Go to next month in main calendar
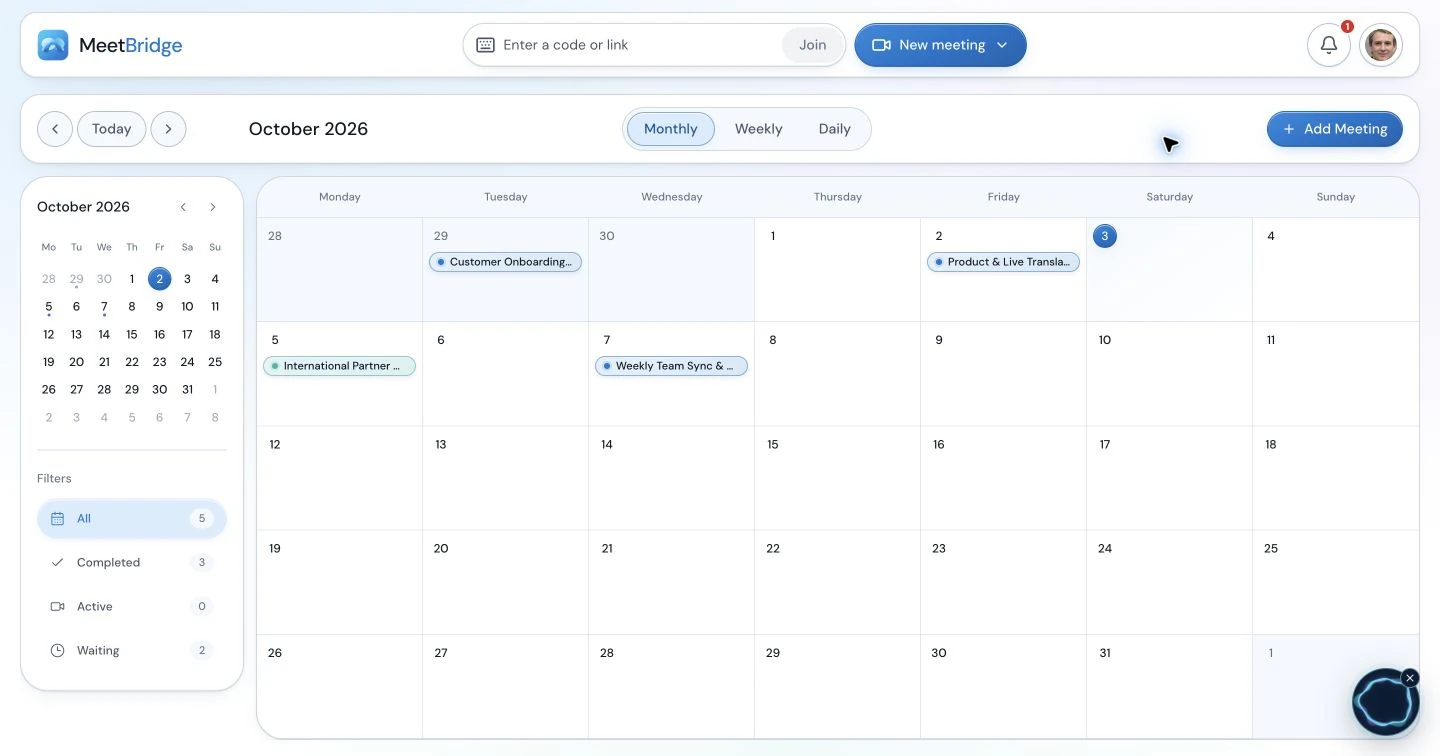Screen dimensions: 1440x756 (169, 129)
